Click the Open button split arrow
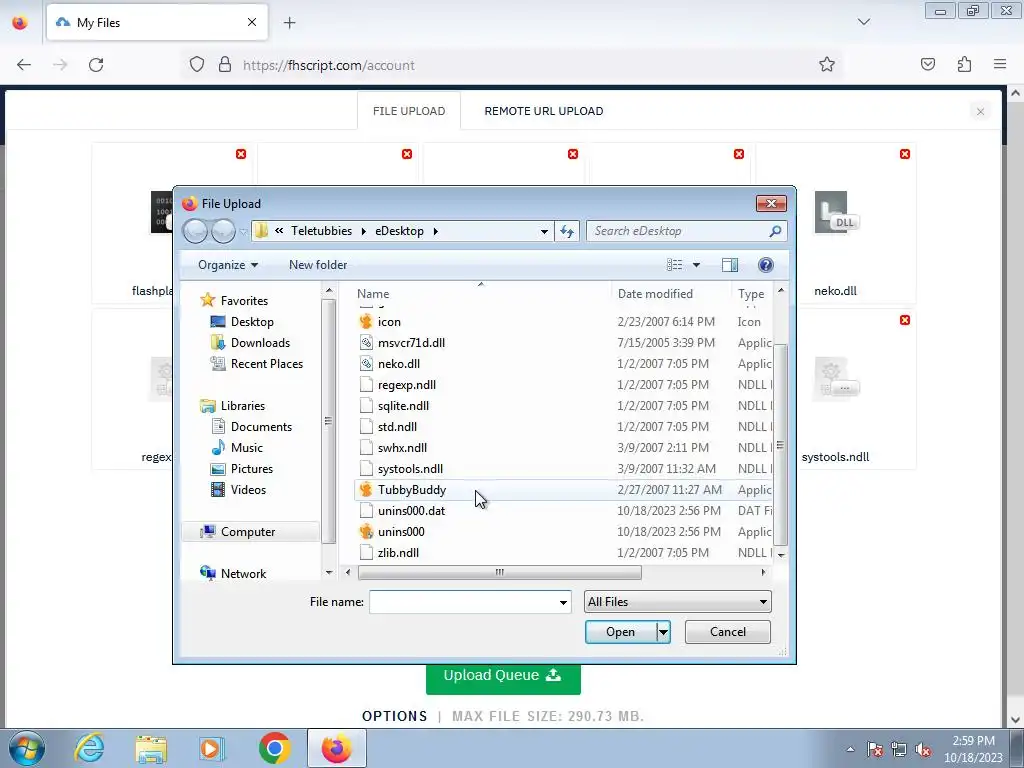 [x=664, y=632]
